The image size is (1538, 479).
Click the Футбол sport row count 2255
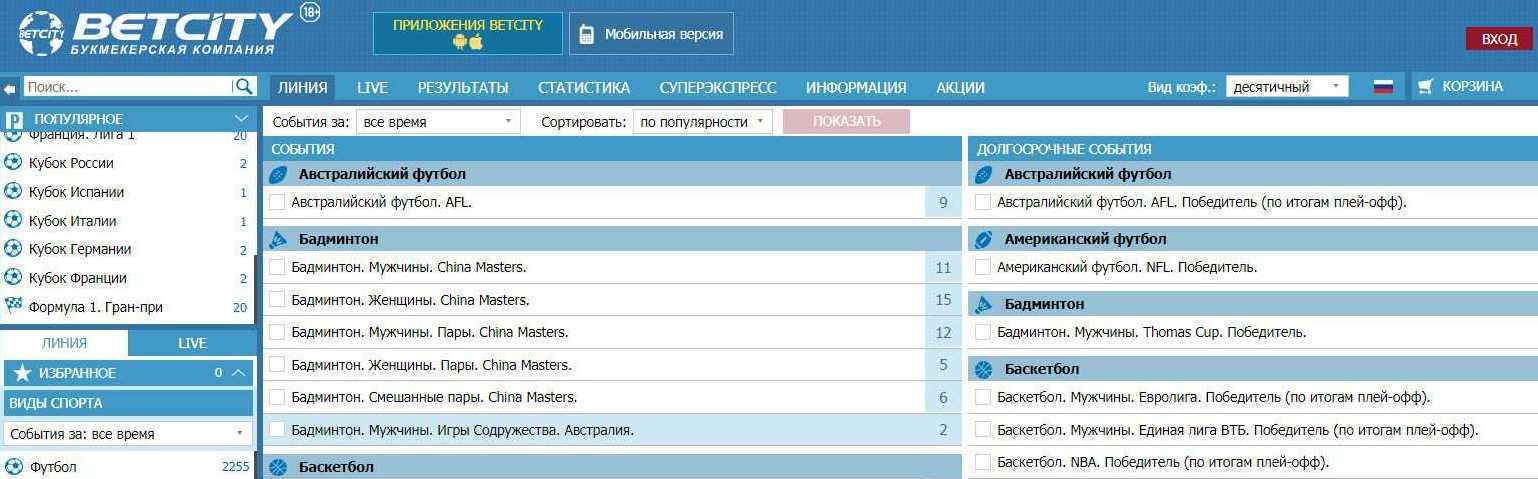click(235, 467)
